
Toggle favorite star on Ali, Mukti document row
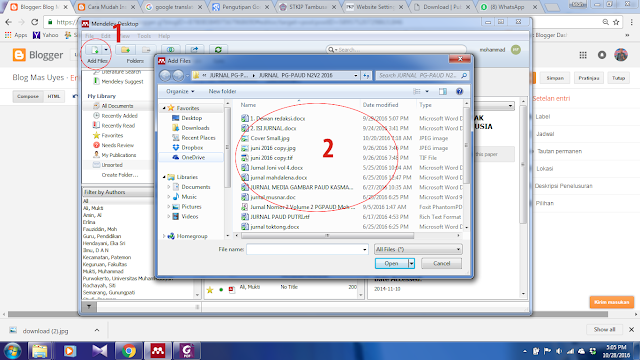[210, 290]
